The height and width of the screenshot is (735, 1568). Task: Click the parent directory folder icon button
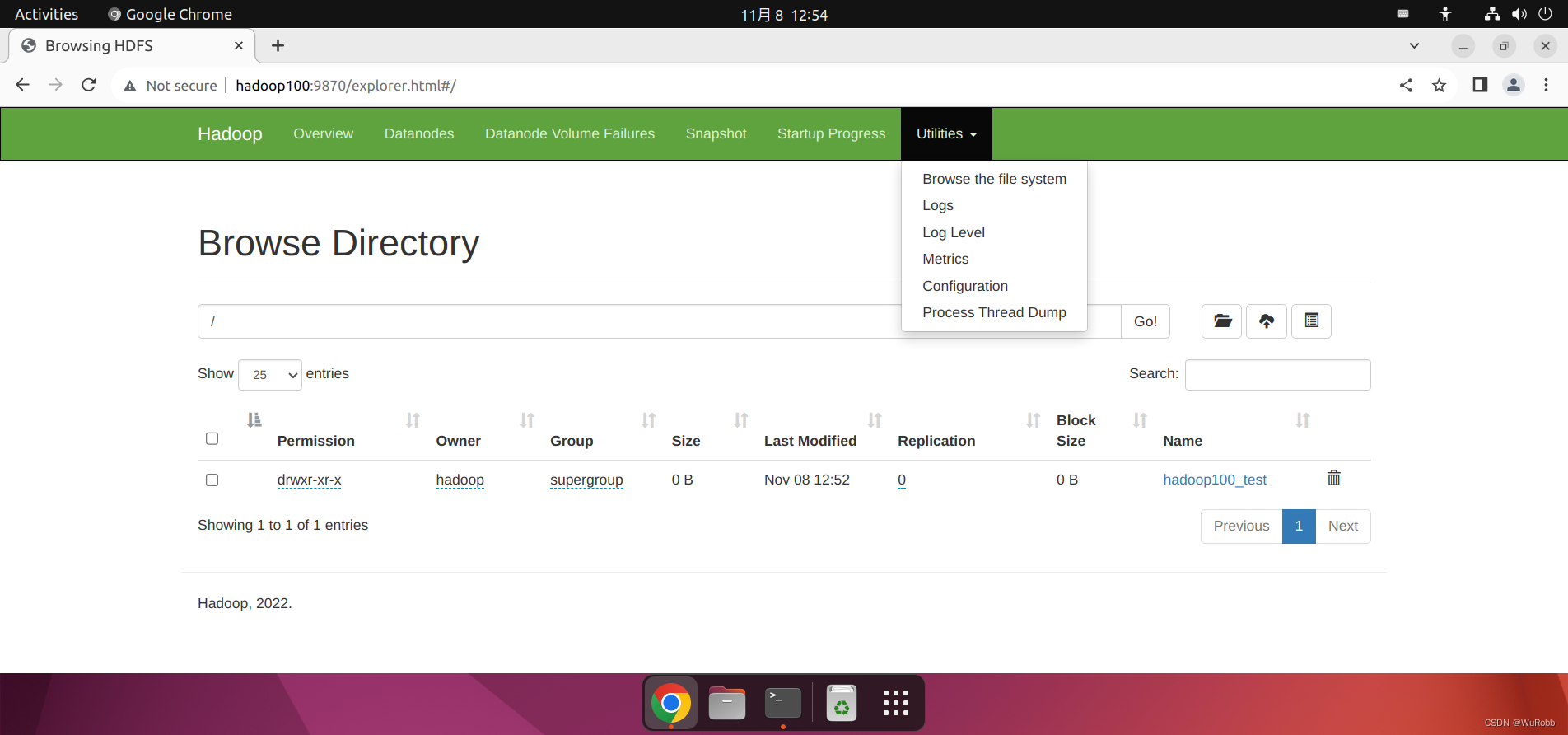(x=1221, y=321)
